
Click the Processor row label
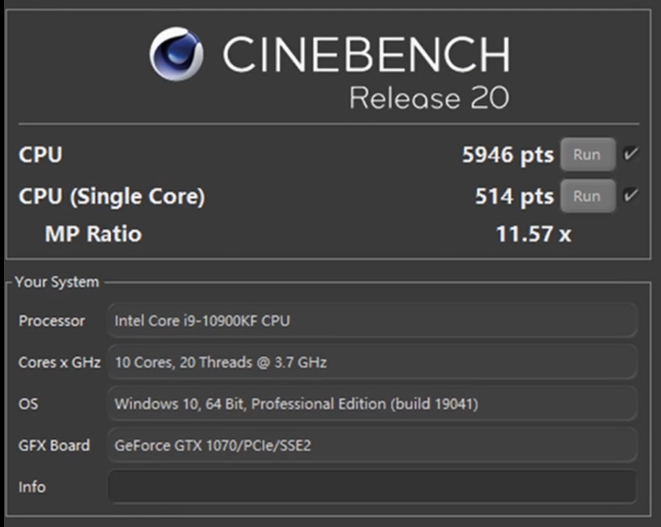coord(52,321)
